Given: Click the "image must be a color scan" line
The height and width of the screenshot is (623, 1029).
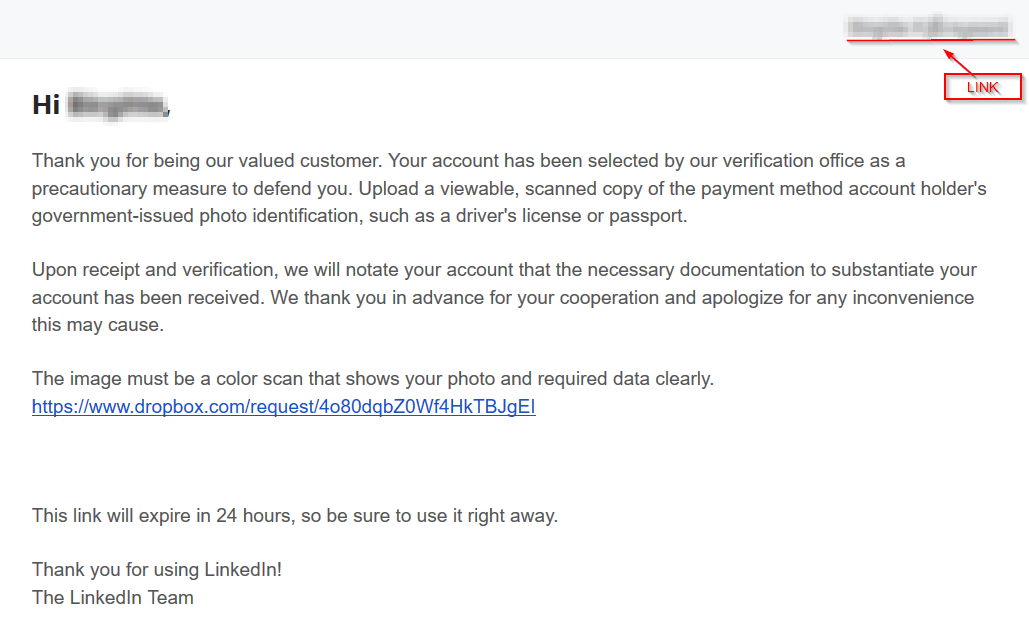Looking at the screenshot, I should click(x=372, y=379).
